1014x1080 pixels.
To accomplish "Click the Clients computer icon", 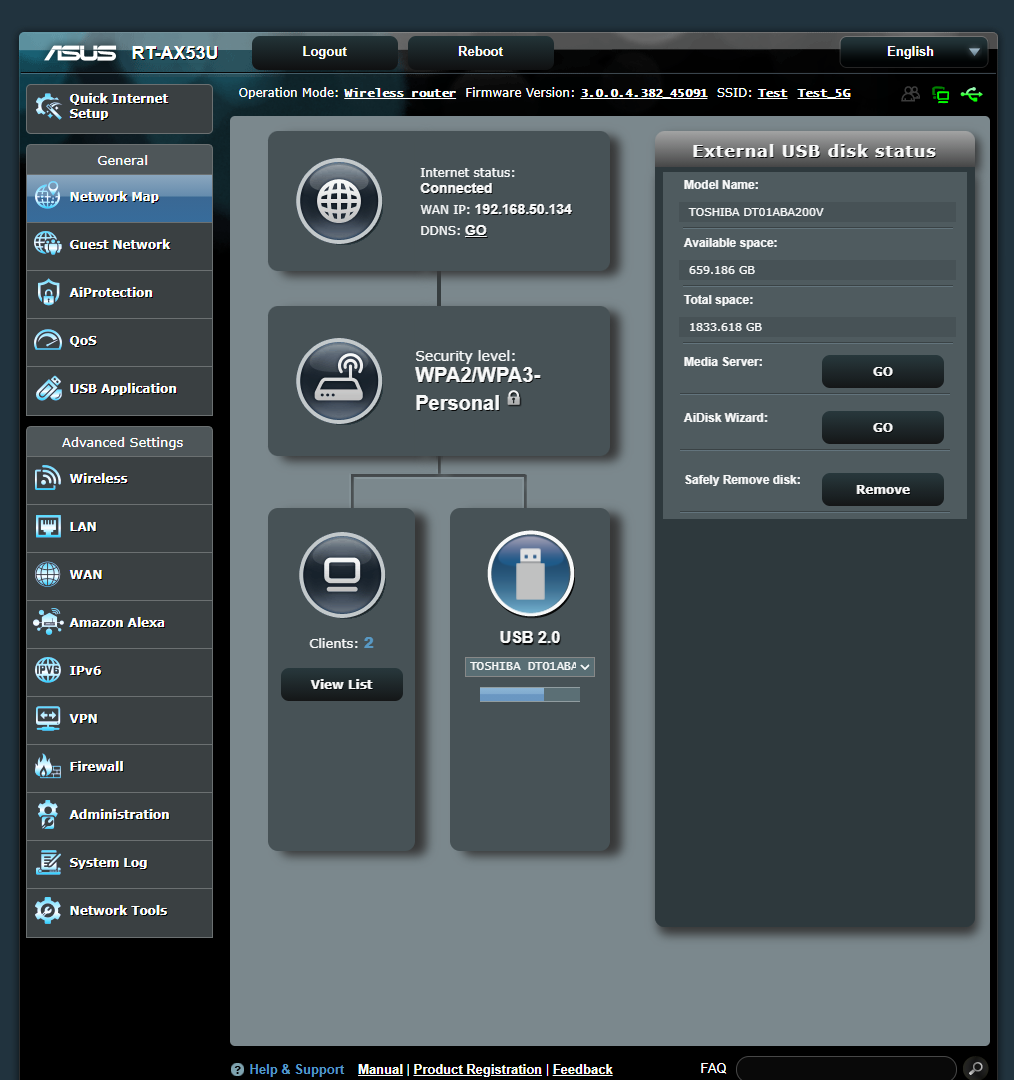I will [341, 575].
